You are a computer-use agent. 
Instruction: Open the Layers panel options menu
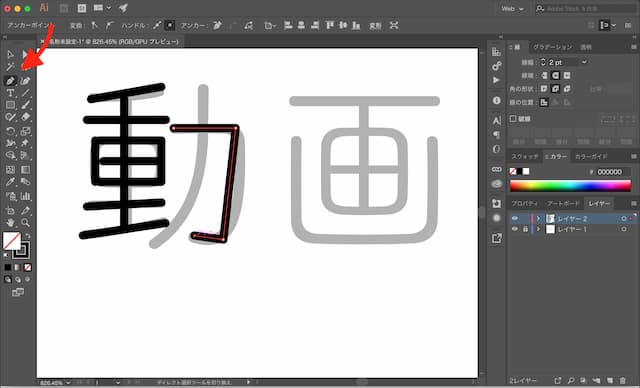[633, 203]
